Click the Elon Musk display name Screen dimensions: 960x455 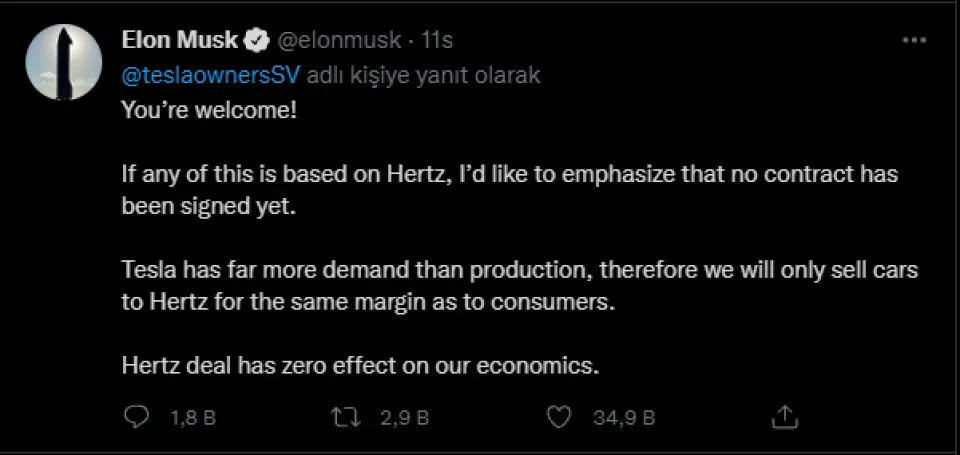point(178,41)
